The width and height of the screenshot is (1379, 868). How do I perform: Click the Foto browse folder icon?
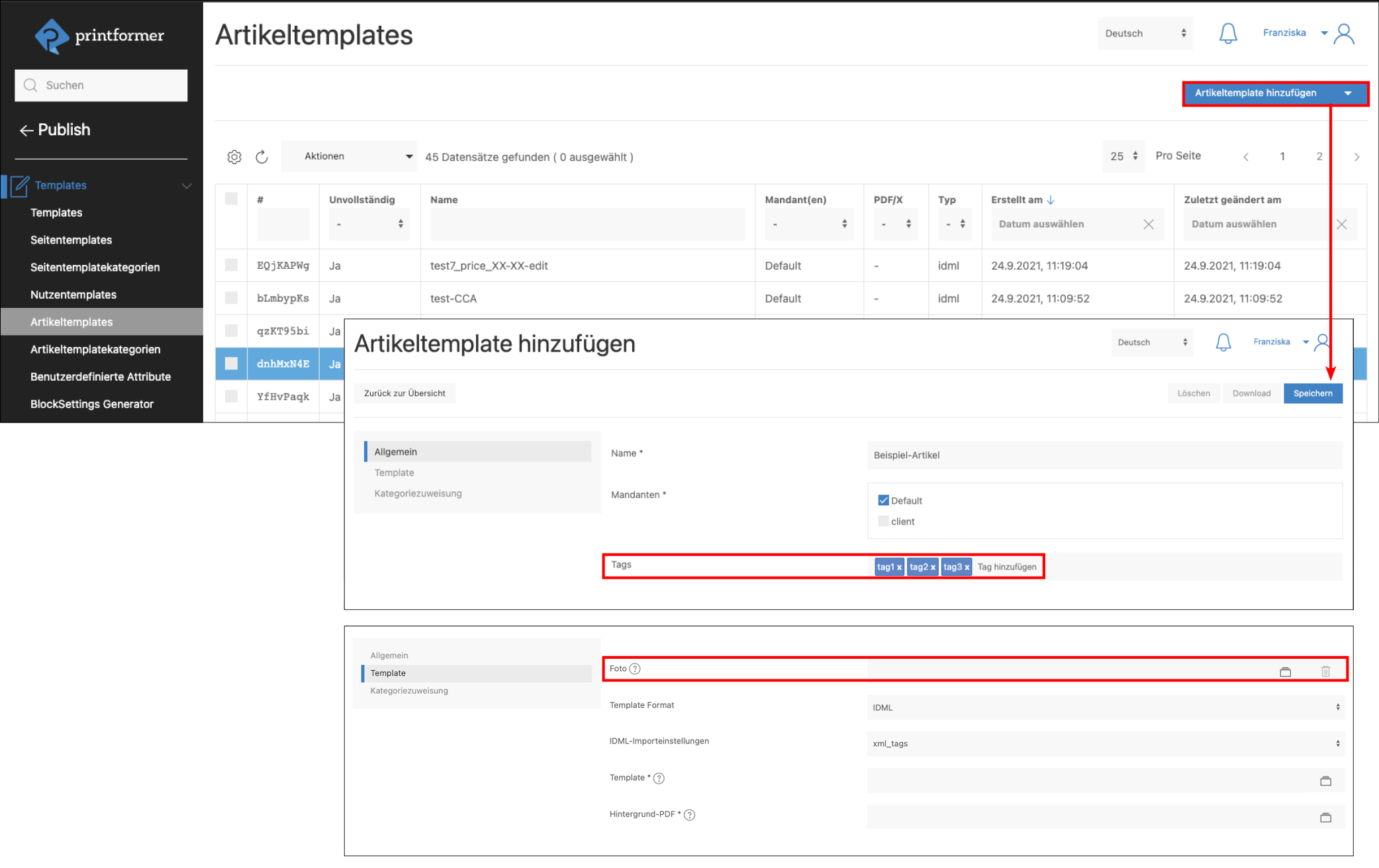[1285, 672]
